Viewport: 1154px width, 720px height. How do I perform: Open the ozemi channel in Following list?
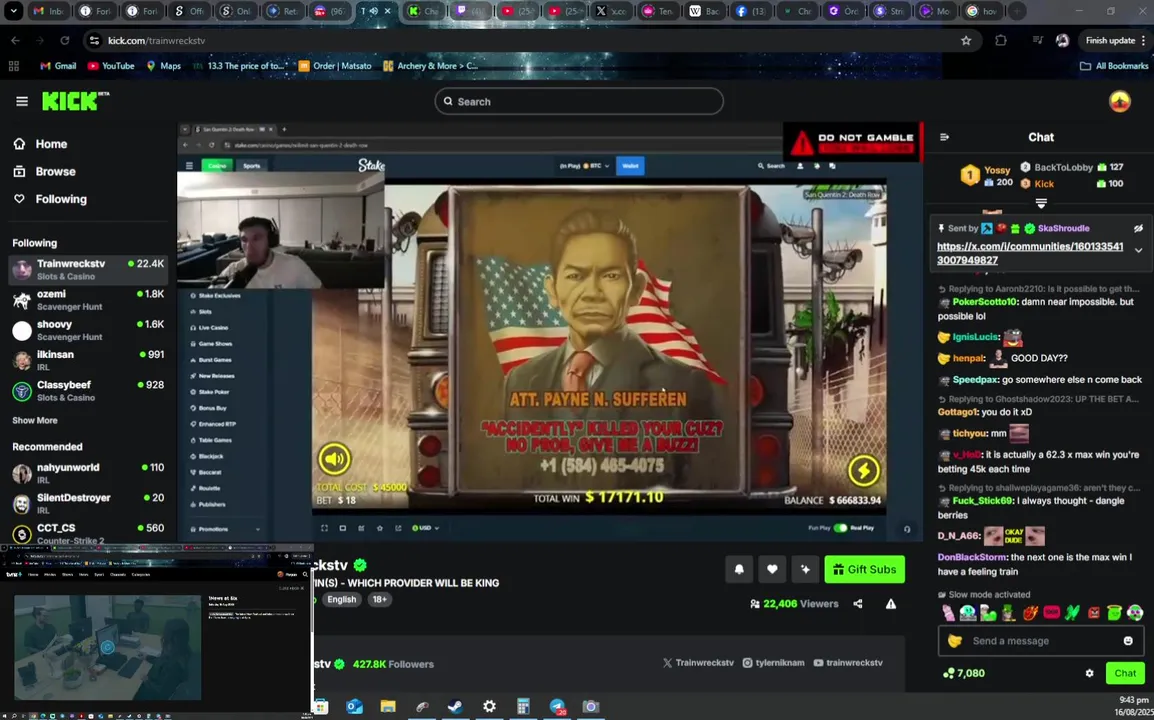point(88,300)
